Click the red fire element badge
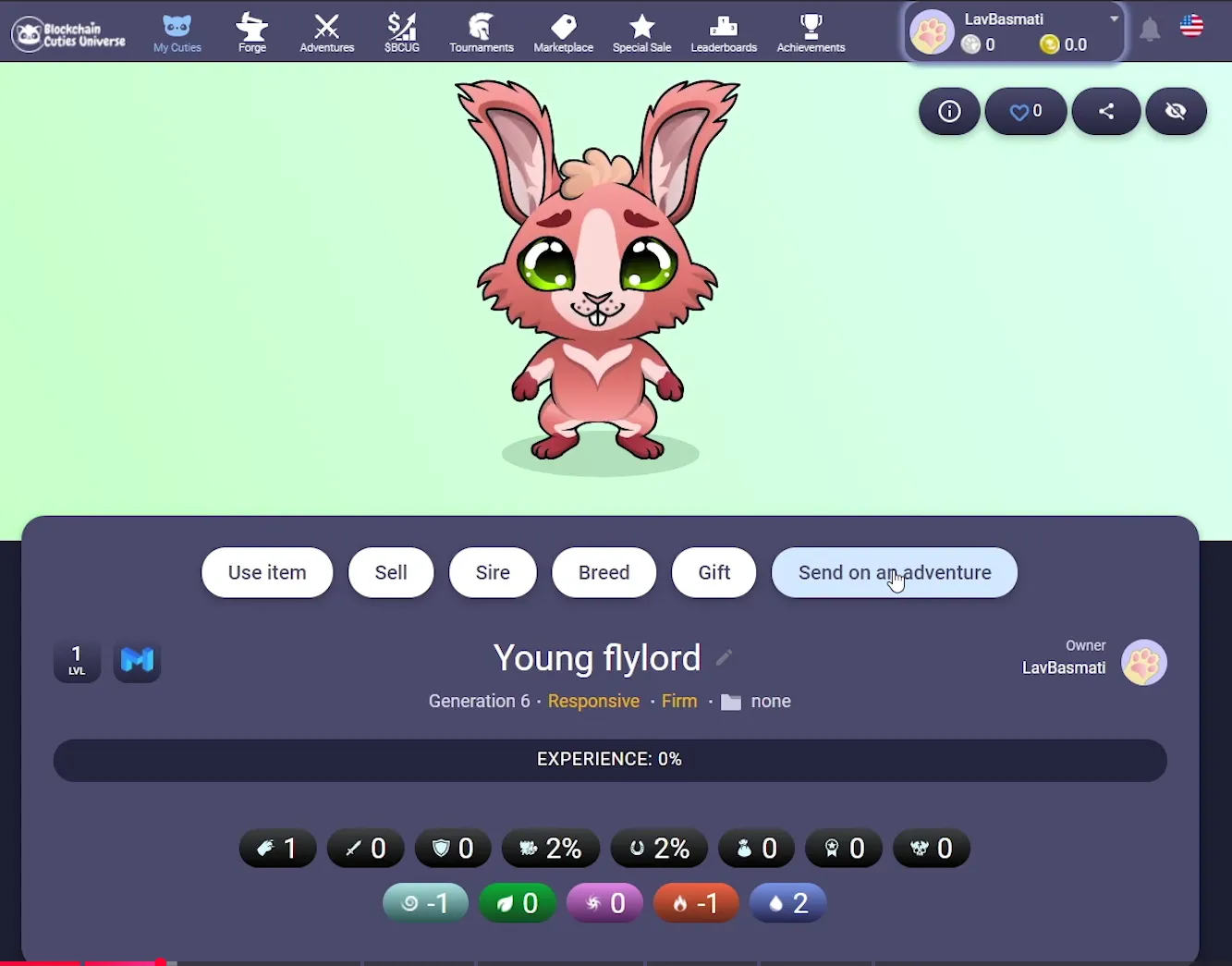This screenshot has width=1232, height=966. pos(697,903)
